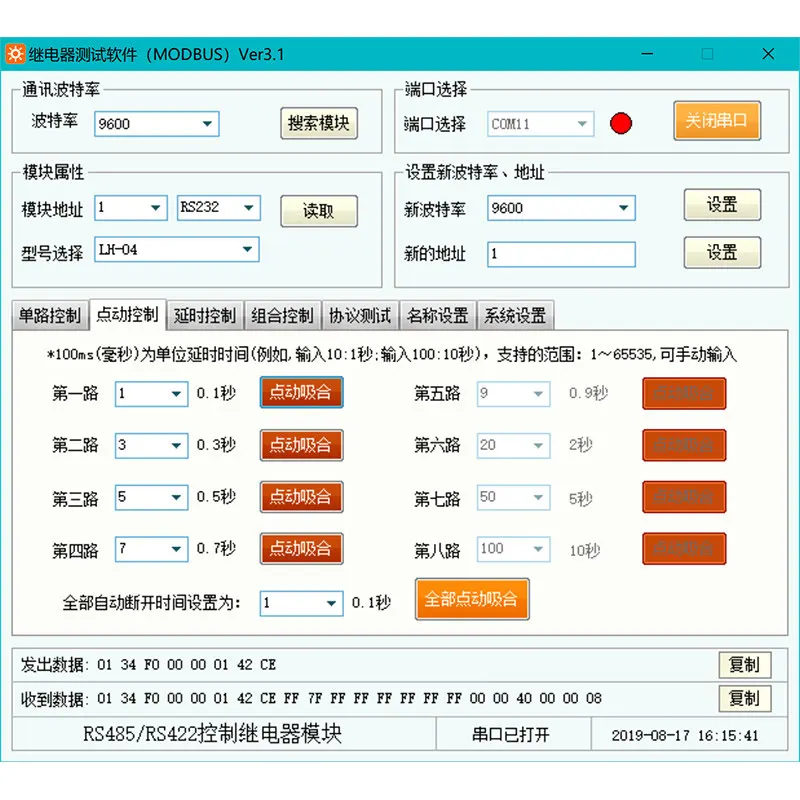800x800 pixels.
Task: Open the RS232 interface type dropdown
Action: (219, 208)
